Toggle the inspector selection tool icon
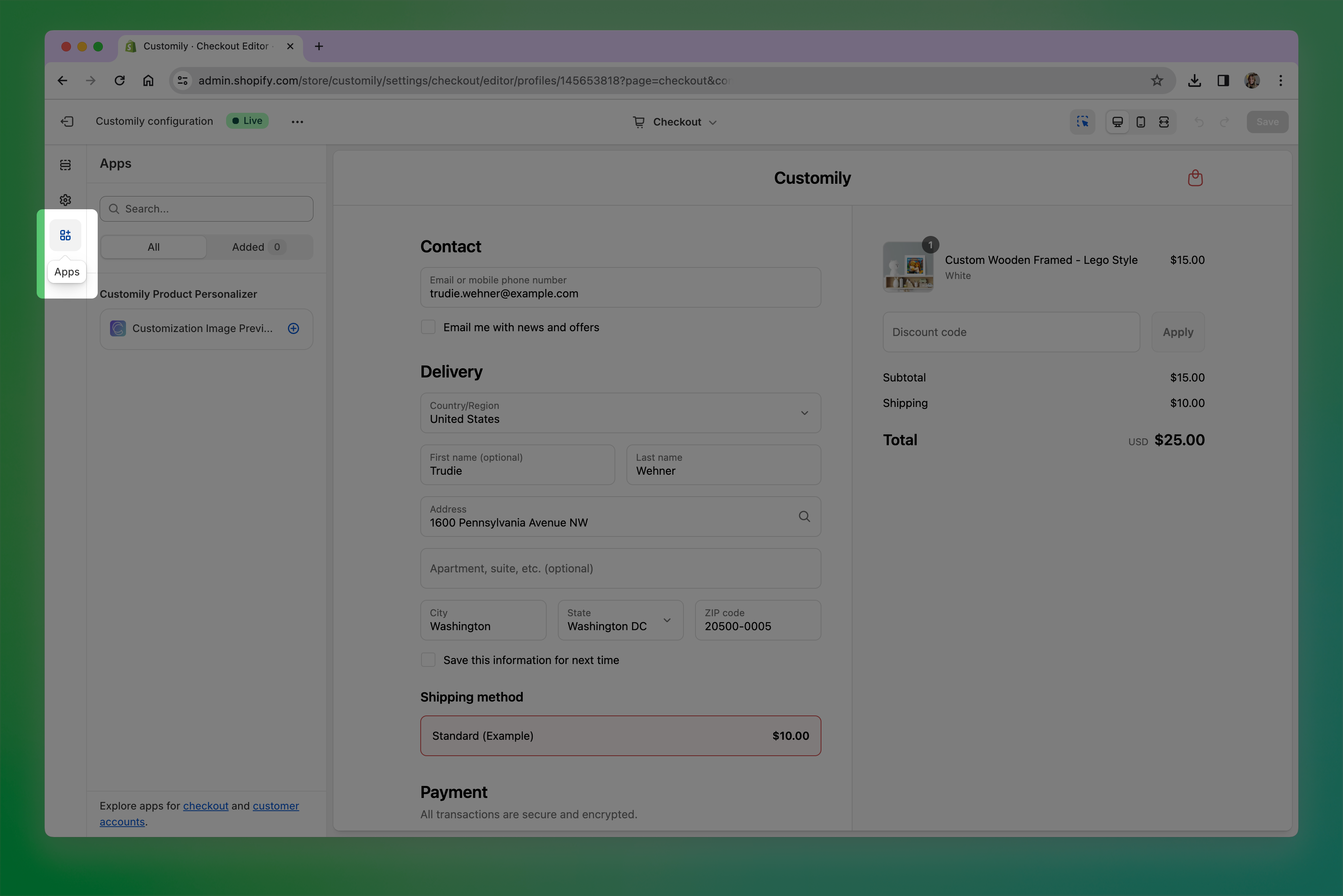Image resolution: width=1343 pixels, height=896 pixels. point(1082,122)
